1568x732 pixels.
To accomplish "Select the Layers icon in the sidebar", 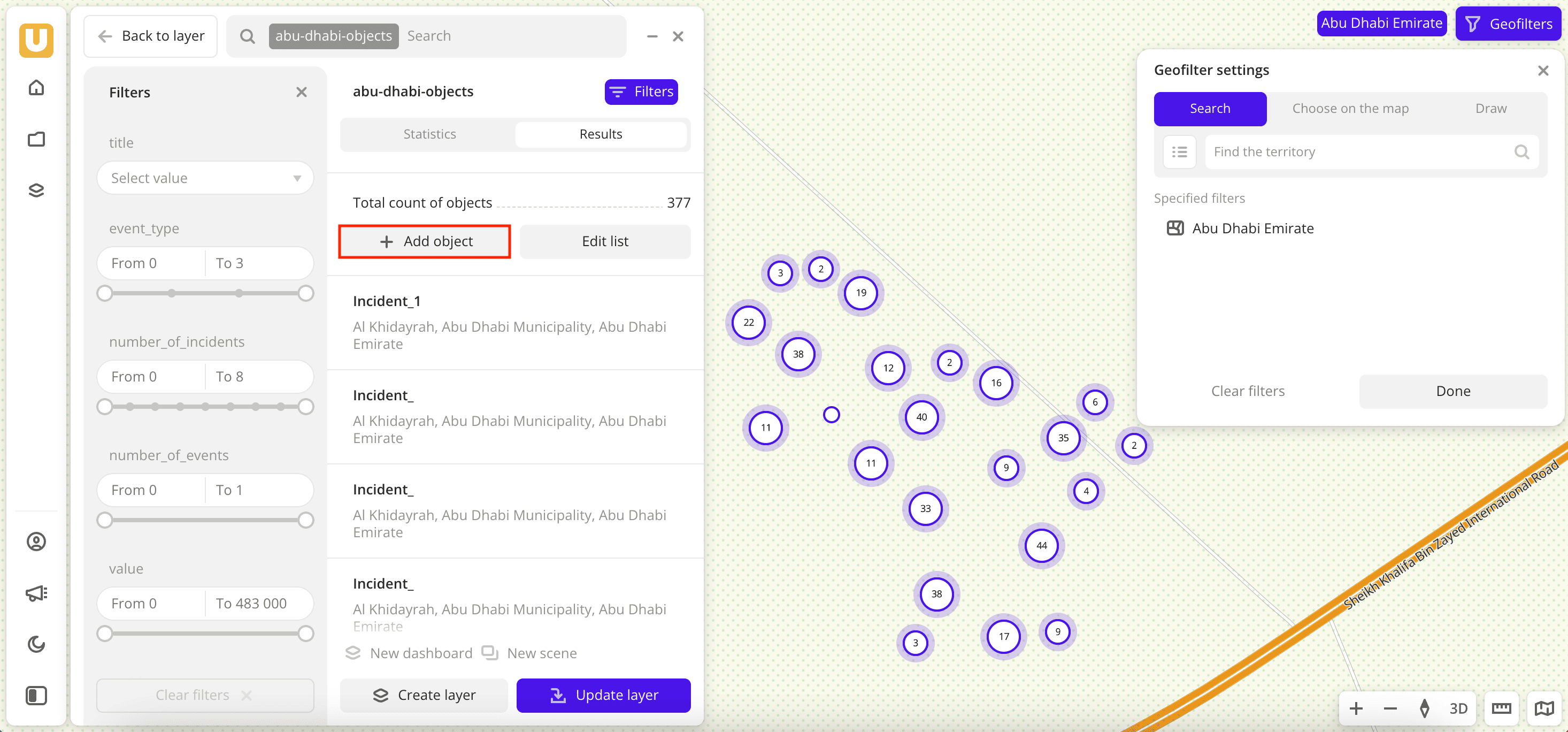I will [x=36, y=189].
